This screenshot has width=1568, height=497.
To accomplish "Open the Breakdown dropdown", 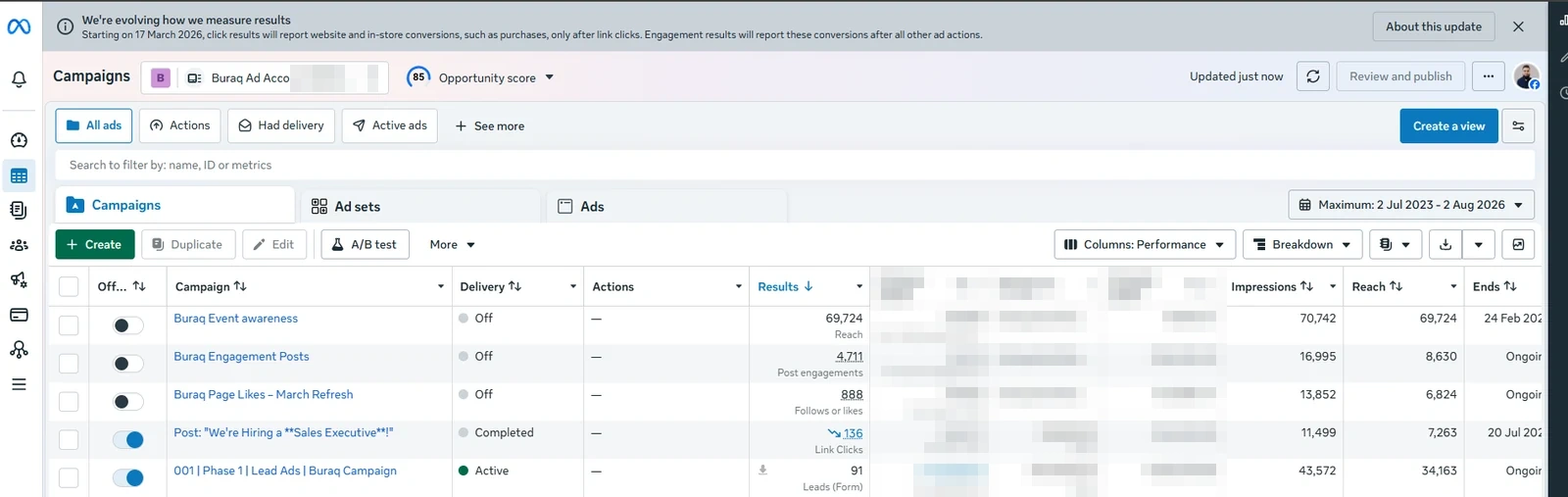I will 1302,244.
